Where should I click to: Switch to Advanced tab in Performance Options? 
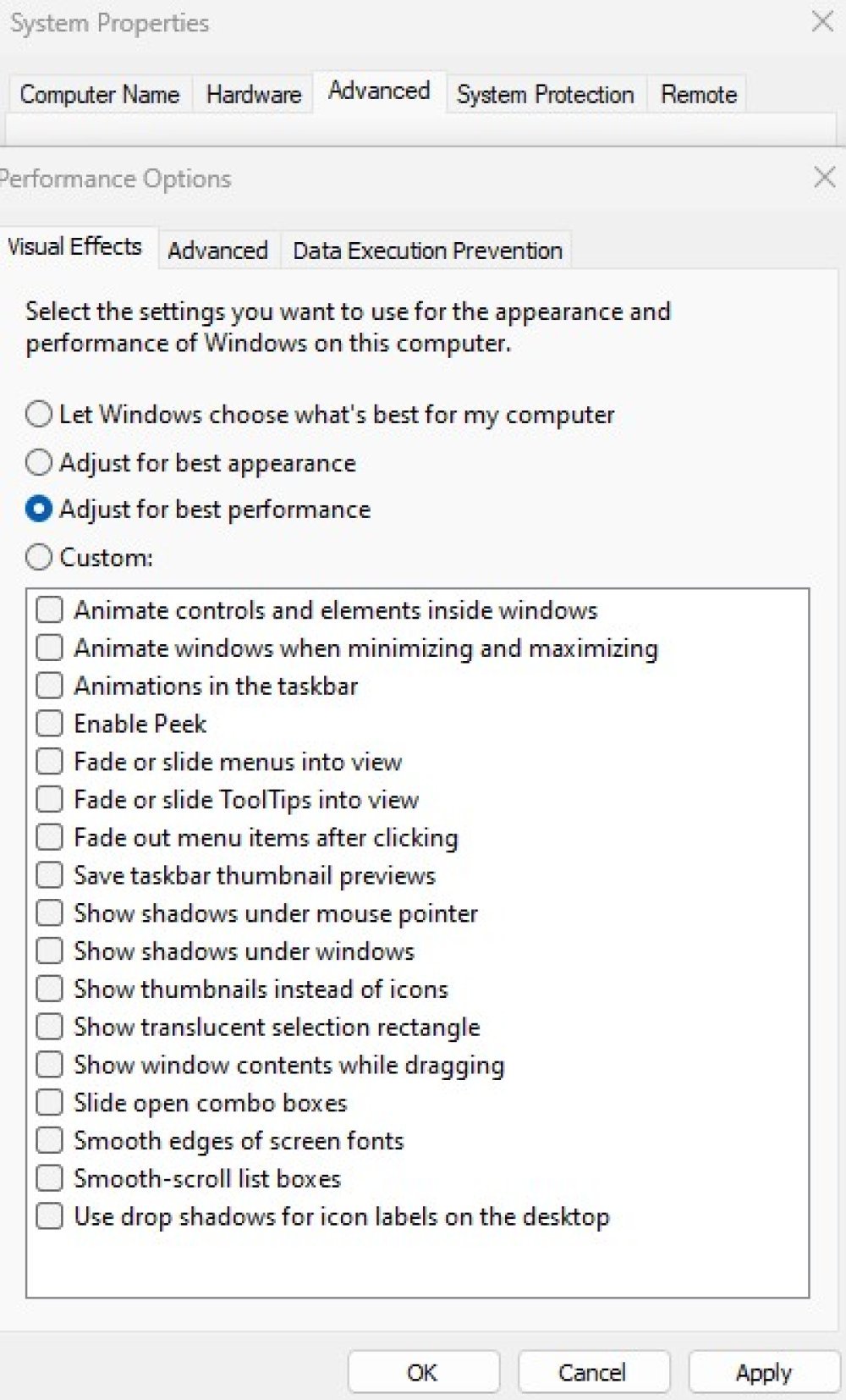[218, 251]
